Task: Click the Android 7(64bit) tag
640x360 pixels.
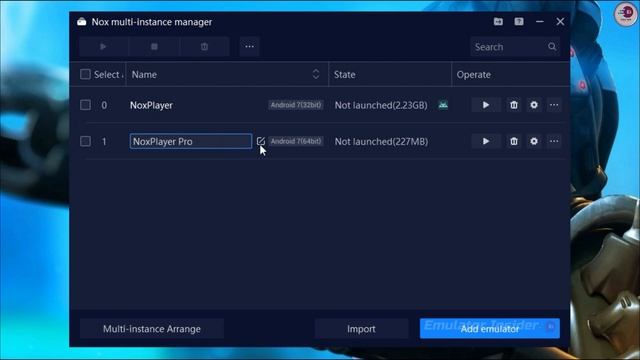Action: 296,141
